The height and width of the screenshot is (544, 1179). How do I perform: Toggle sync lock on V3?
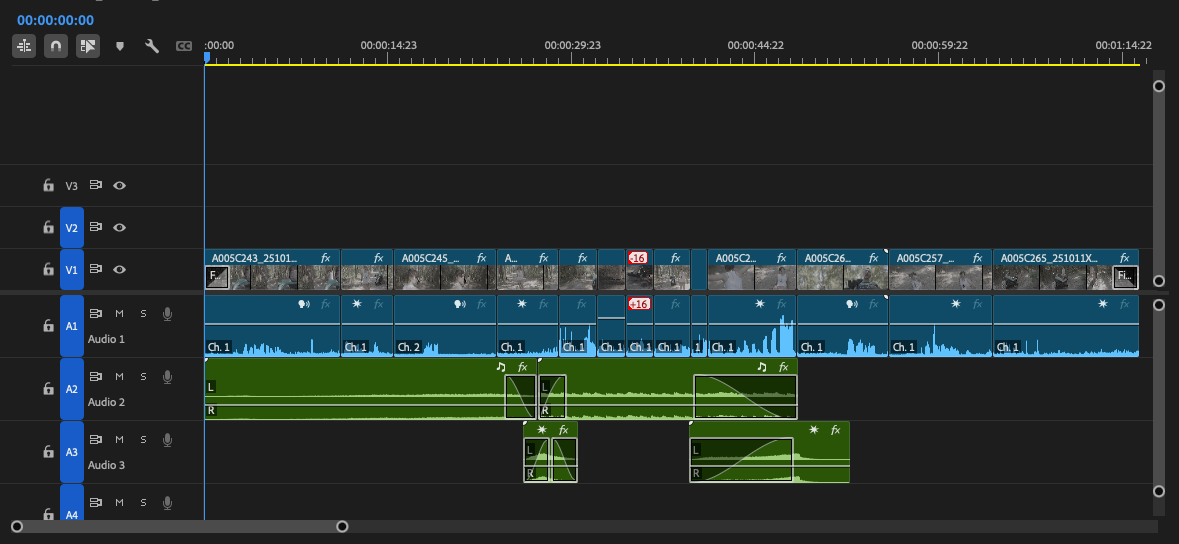tap(95, 185)
